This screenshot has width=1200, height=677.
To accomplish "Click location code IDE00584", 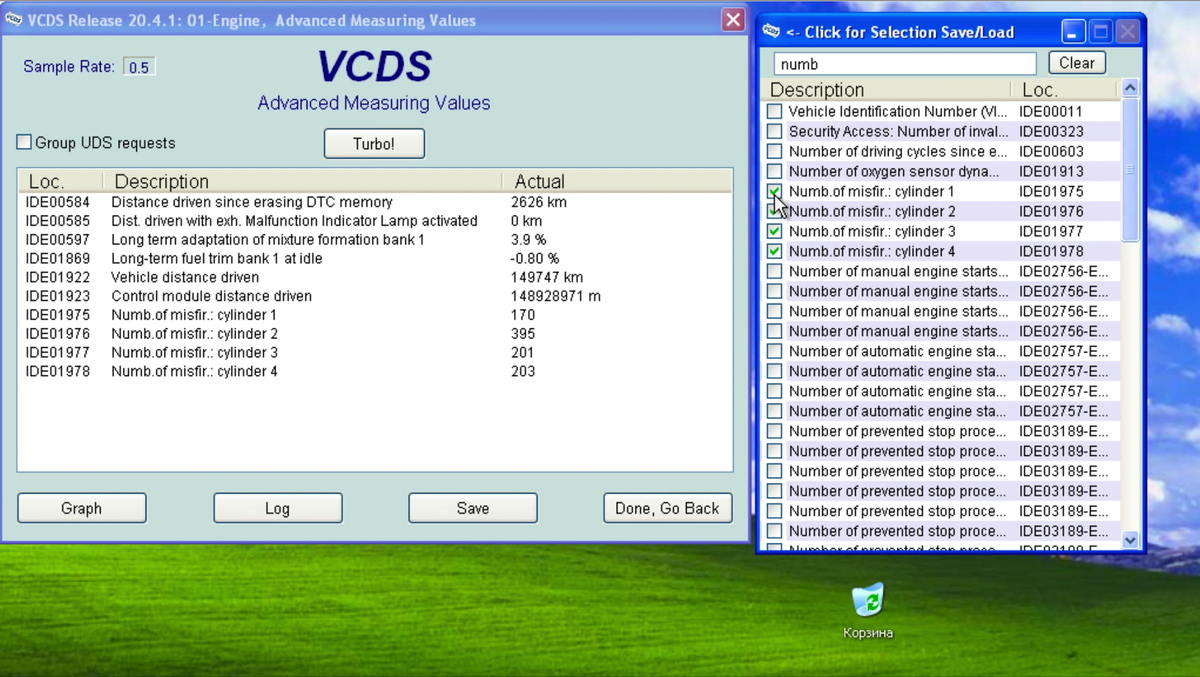I will pos(58,202).
